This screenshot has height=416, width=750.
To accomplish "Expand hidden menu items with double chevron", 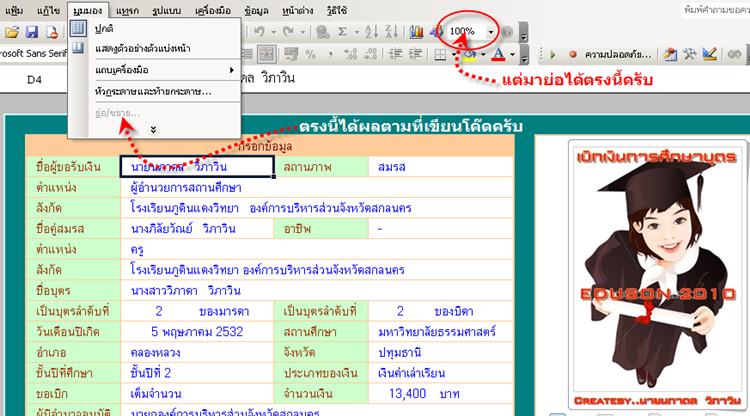I will pos(153,129).
